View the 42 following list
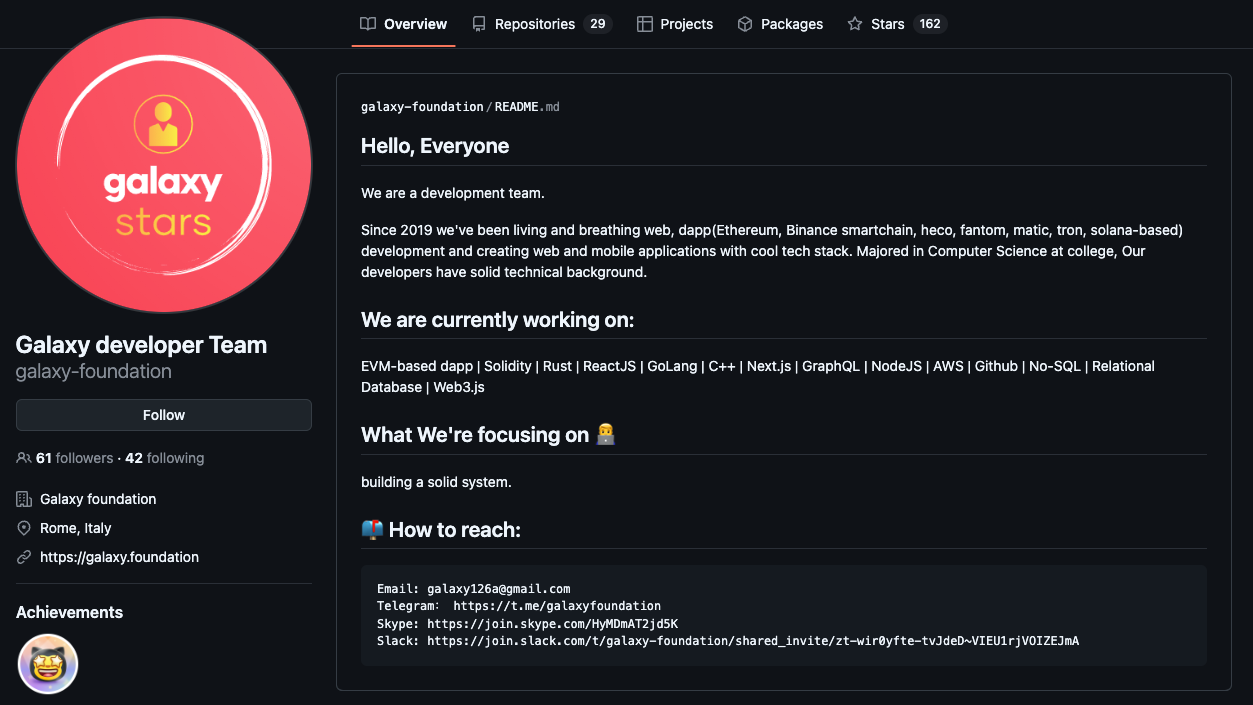1253x705 pixels. [x=165, y=458]
